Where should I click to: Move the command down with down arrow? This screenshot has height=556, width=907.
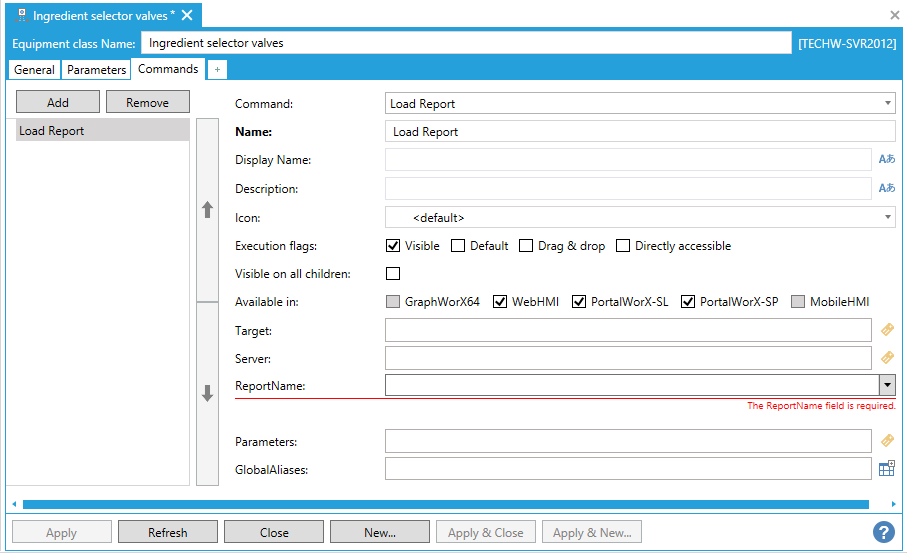(208, 394)
